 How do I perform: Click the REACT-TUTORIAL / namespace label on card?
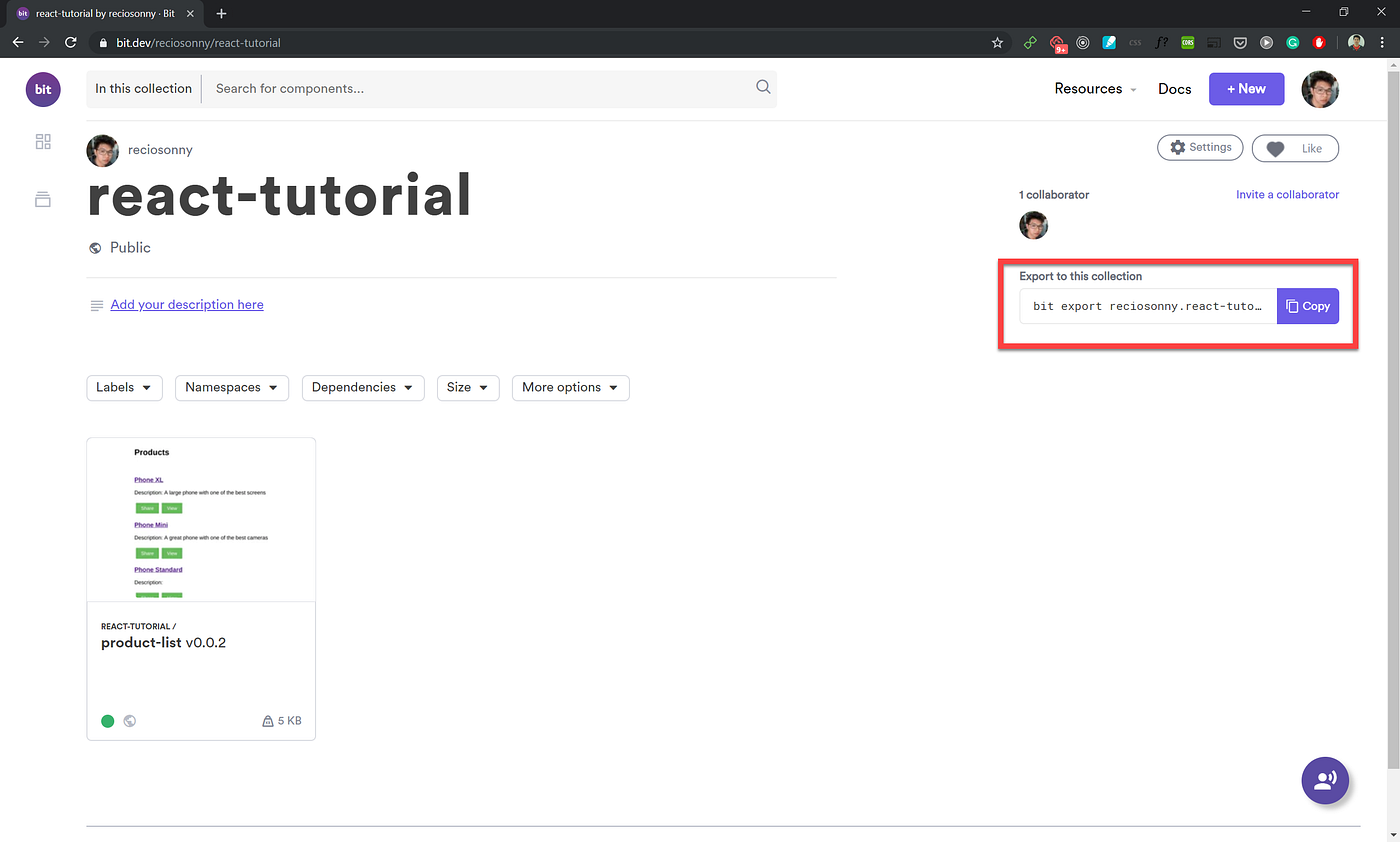138,627
